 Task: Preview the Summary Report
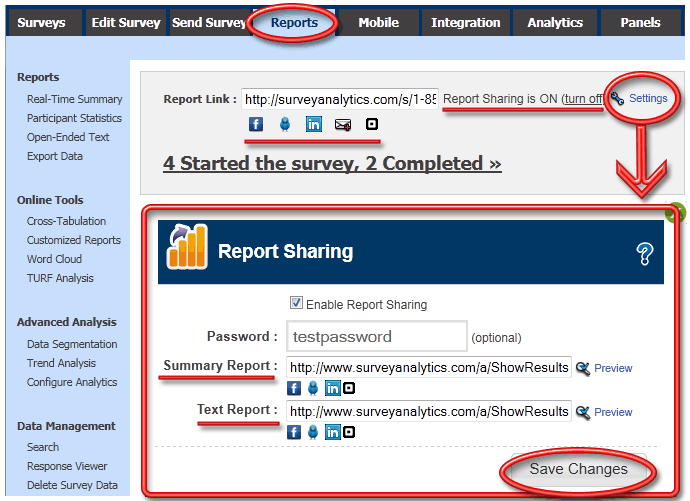click(x=613, y=368)
